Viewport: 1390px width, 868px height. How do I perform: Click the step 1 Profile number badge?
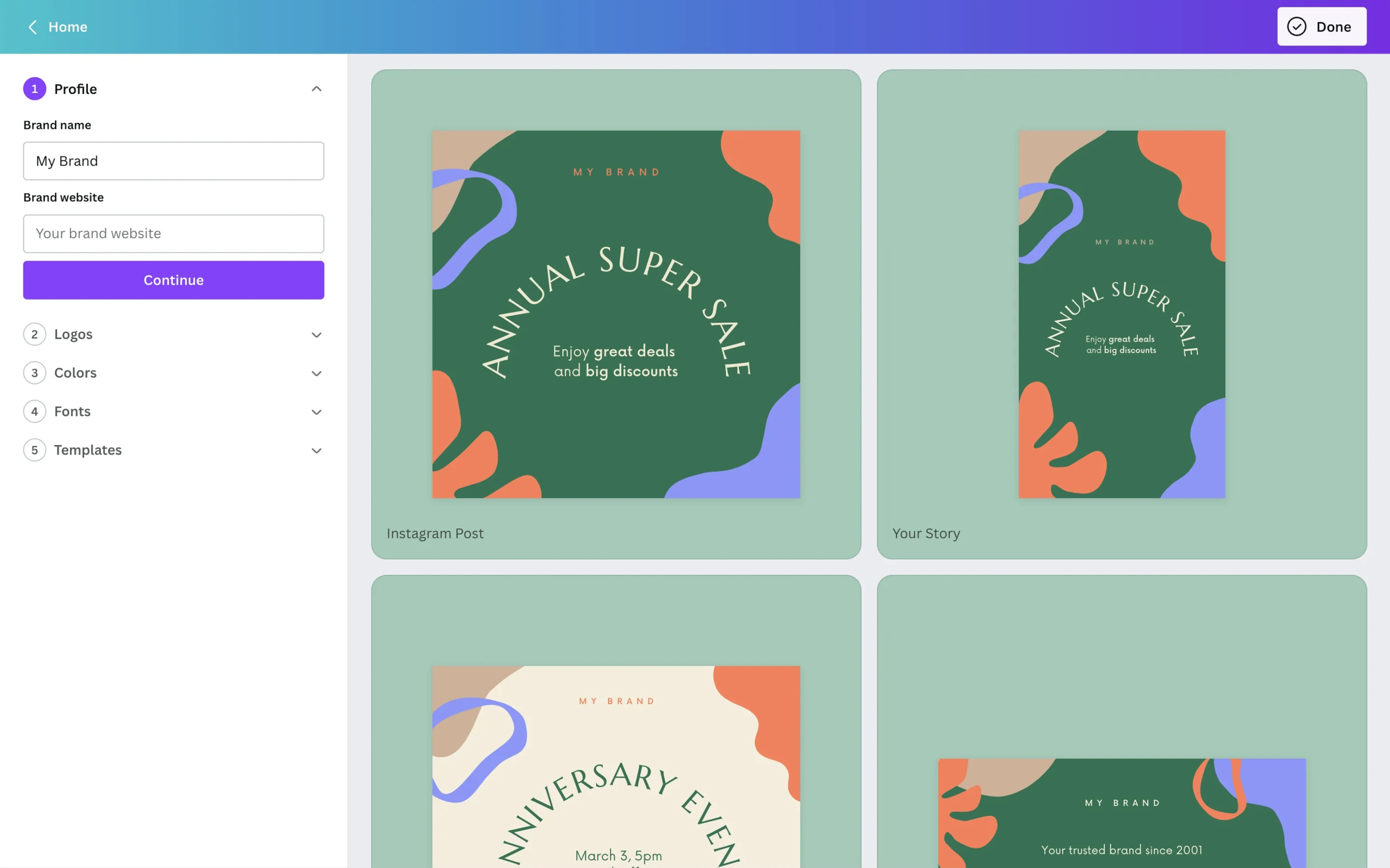[34, 89]
